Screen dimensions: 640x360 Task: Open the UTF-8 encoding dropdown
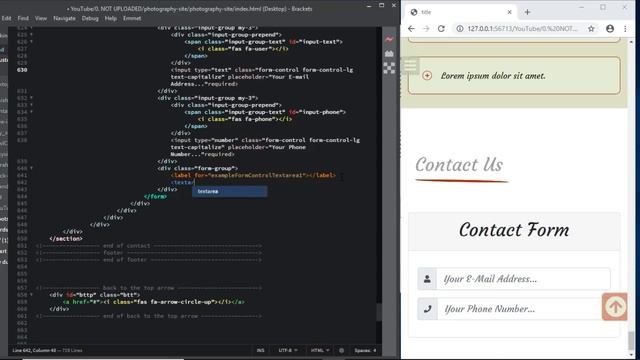click(288, 350)
